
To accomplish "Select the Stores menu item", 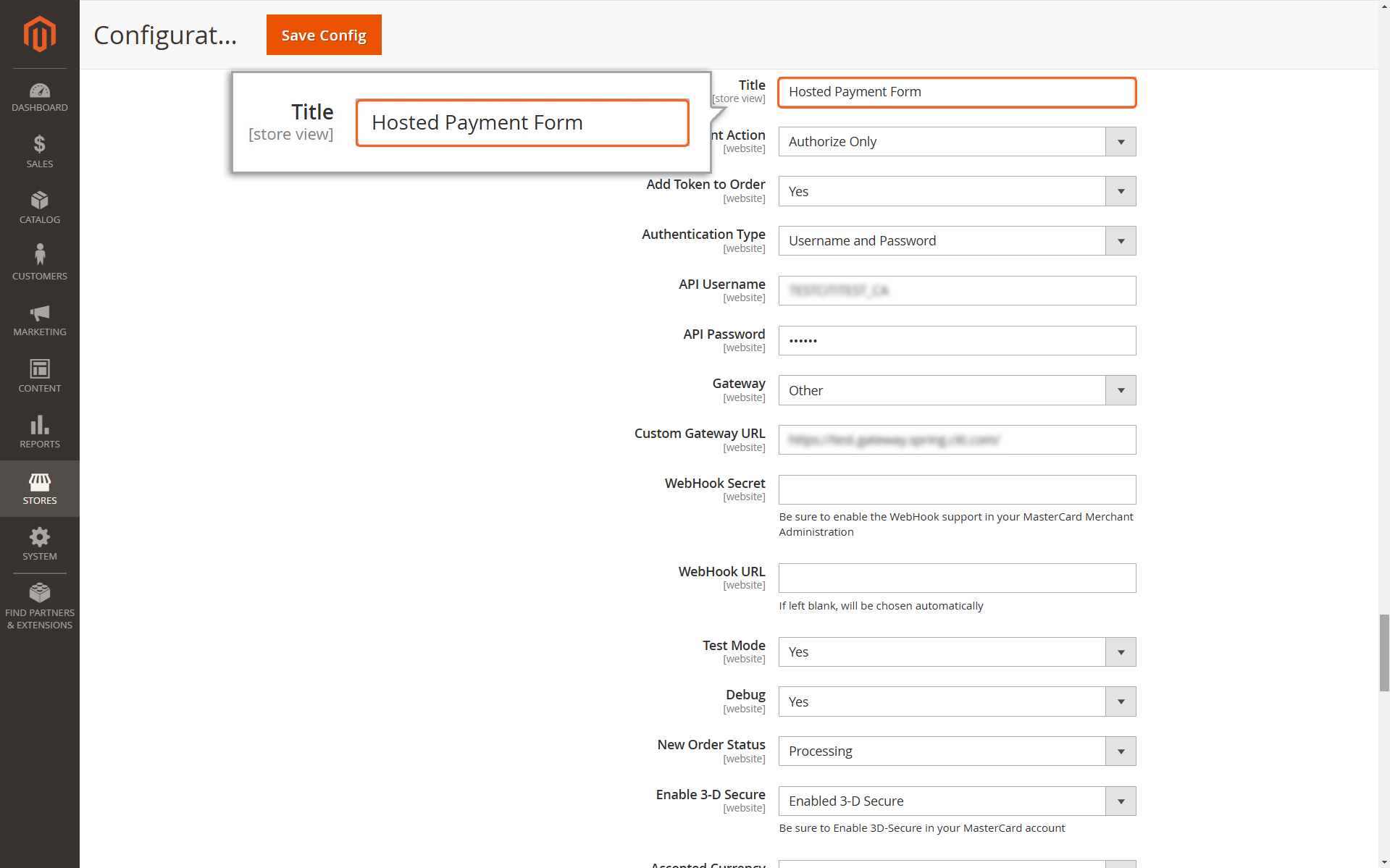I will pyautogui.click(x=39, y=489).
